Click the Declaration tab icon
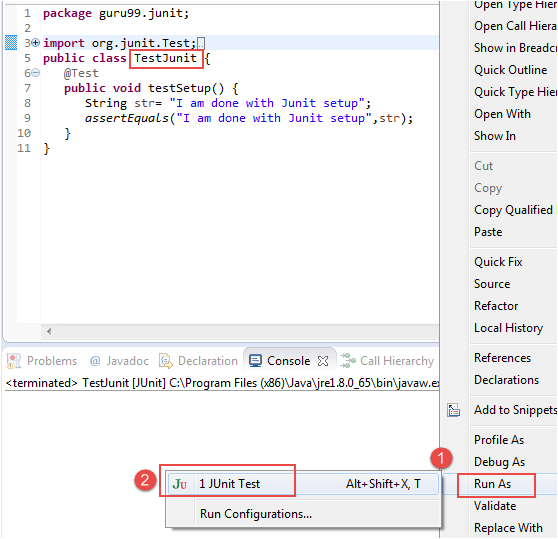Viewport: 558px width, 539px height. click(166, 361)
